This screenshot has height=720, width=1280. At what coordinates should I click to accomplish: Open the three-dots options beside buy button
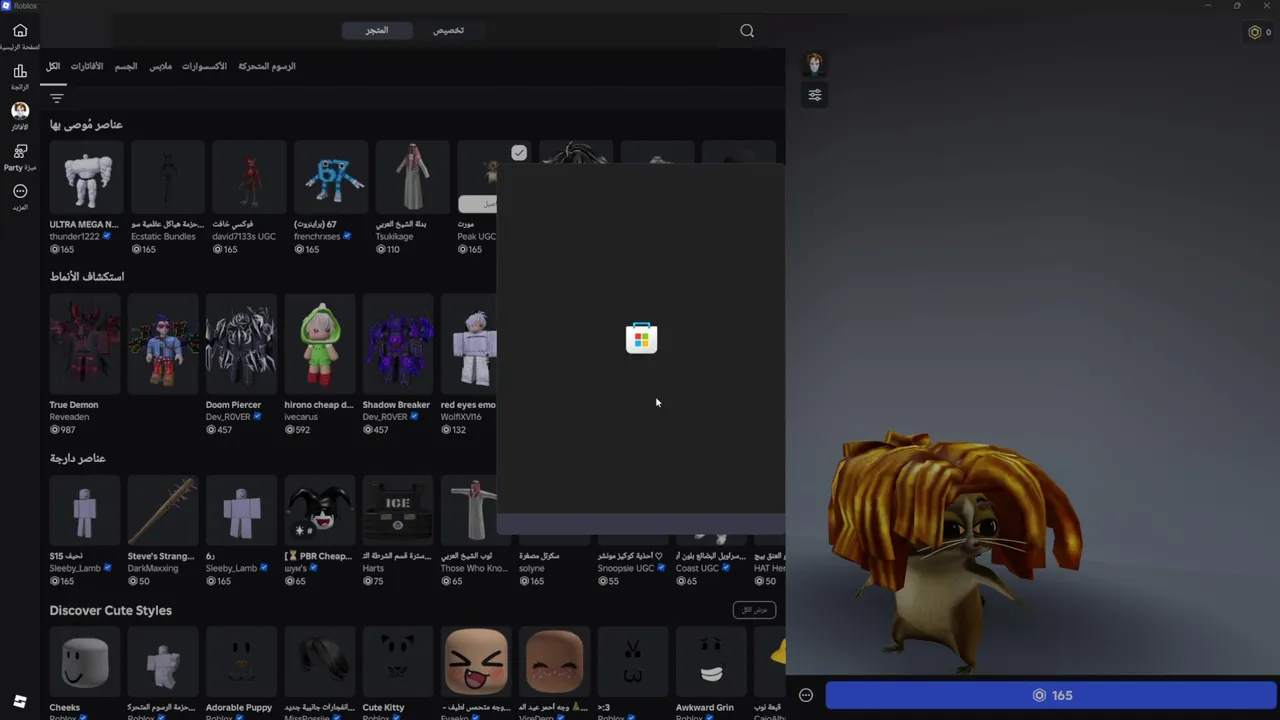pyautogui.click(x=806, y=695)
